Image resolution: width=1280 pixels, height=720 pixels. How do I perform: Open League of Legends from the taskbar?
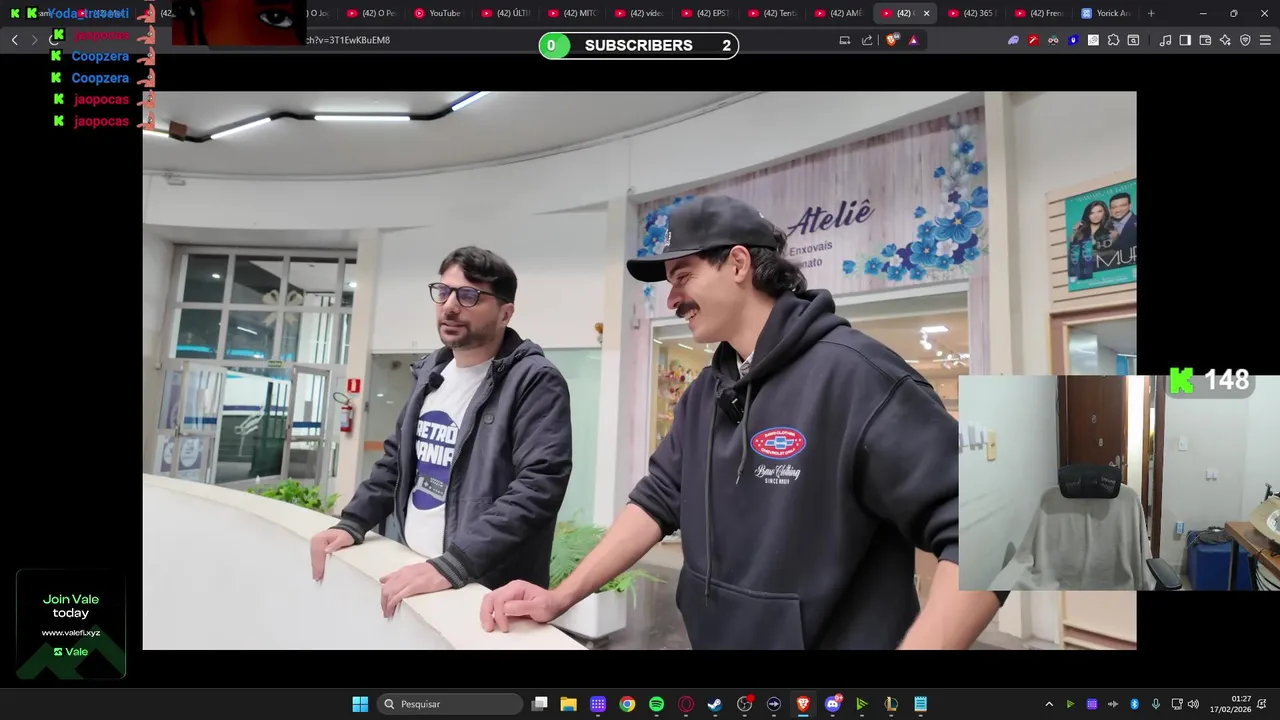[891, 704]
